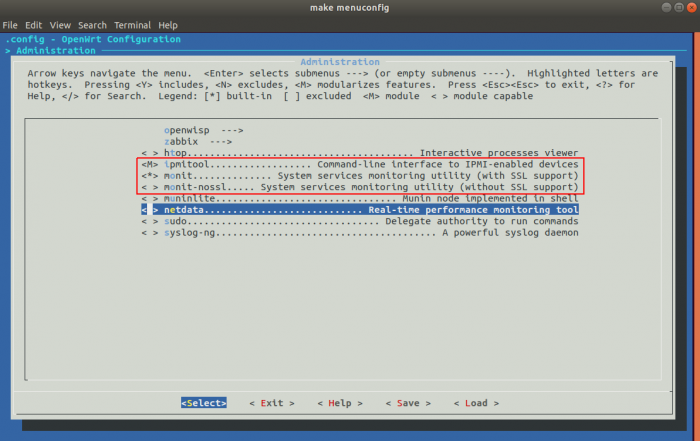The image size is (700, 441).
Task: Toggle the ipmitool module marker
Action: pos(149,164)
